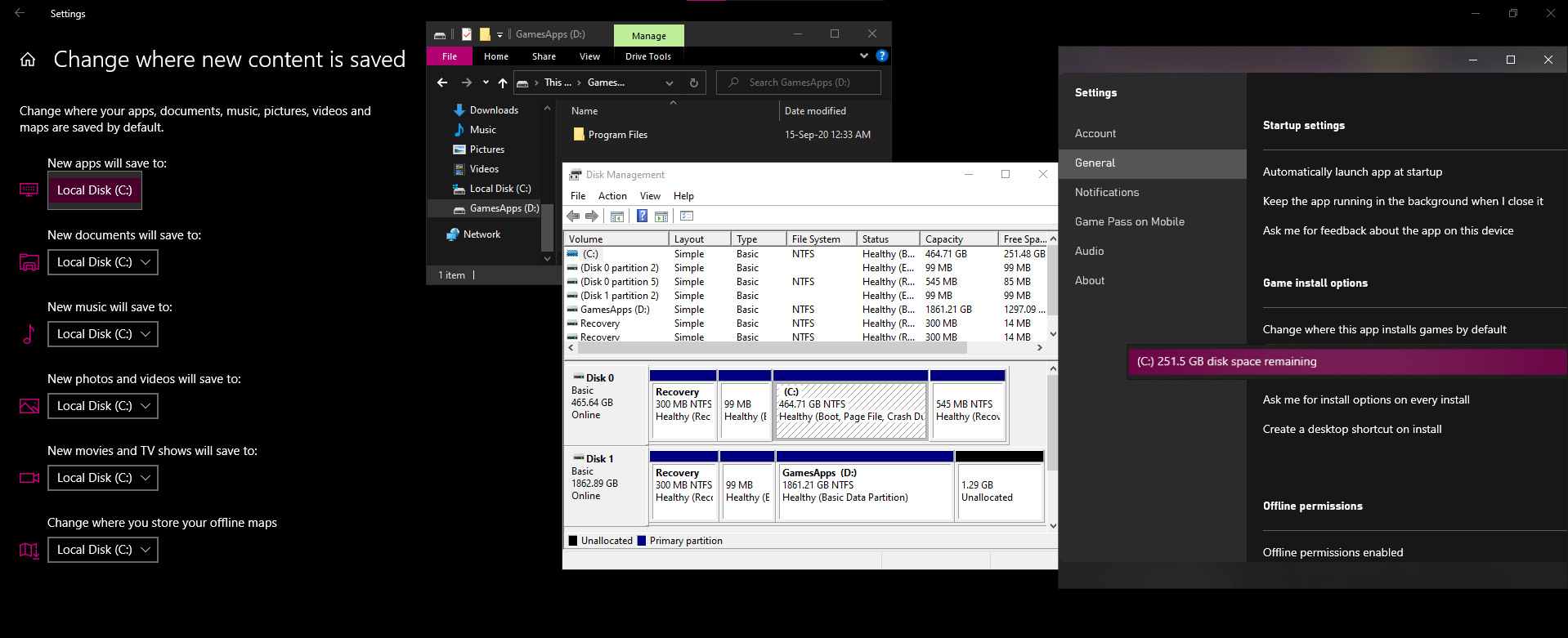Click the Disk 0 (C:) volume drive icon
The height and width of the screenshot is (638, 1568).
click(x=573, y=254)
